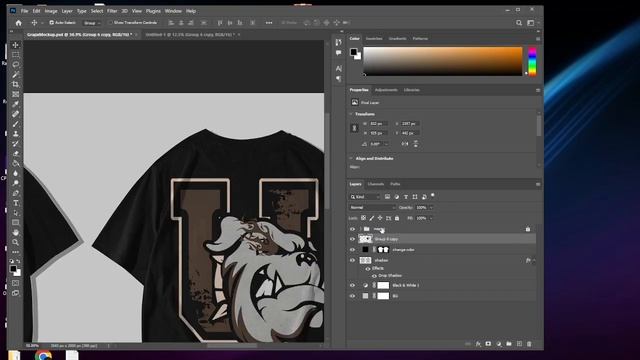Select the Rectangular Marquee tool
640x360 pixels.
pos(16,55)
